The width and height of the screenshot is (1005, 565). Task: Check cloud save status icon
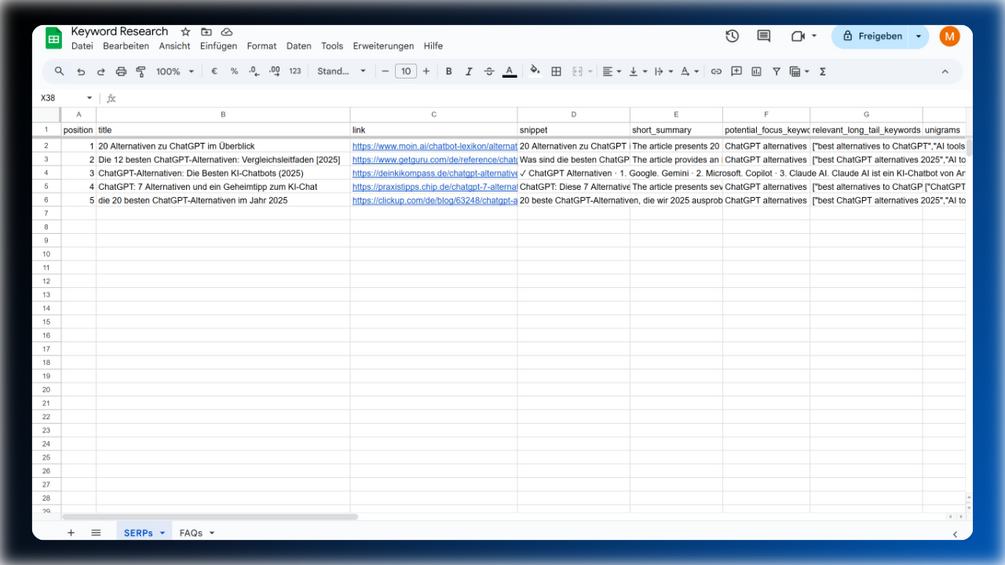click(226, 32)
